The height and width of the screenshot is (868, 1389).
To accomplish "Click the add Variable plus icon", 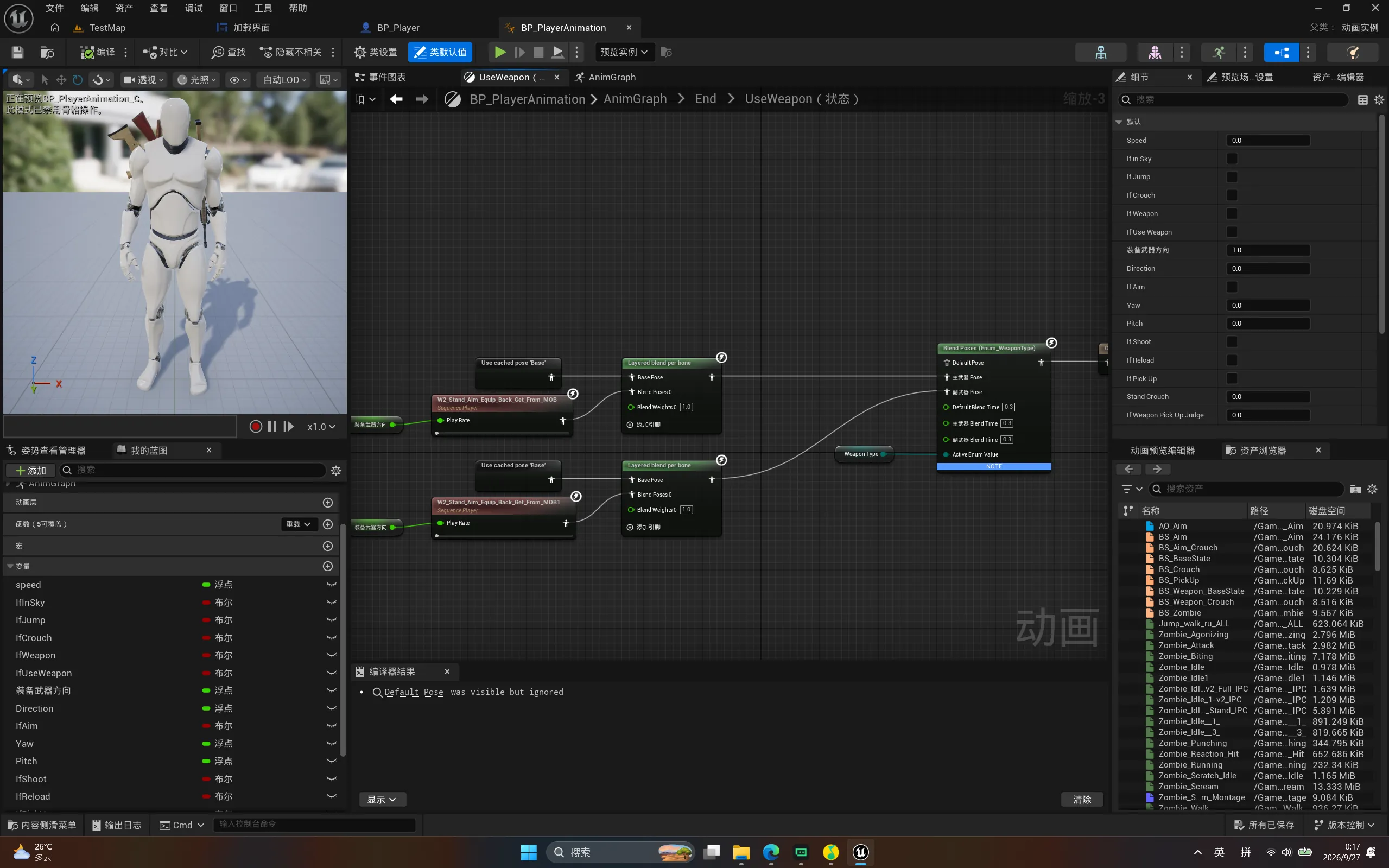I will (x=328, y=566).
